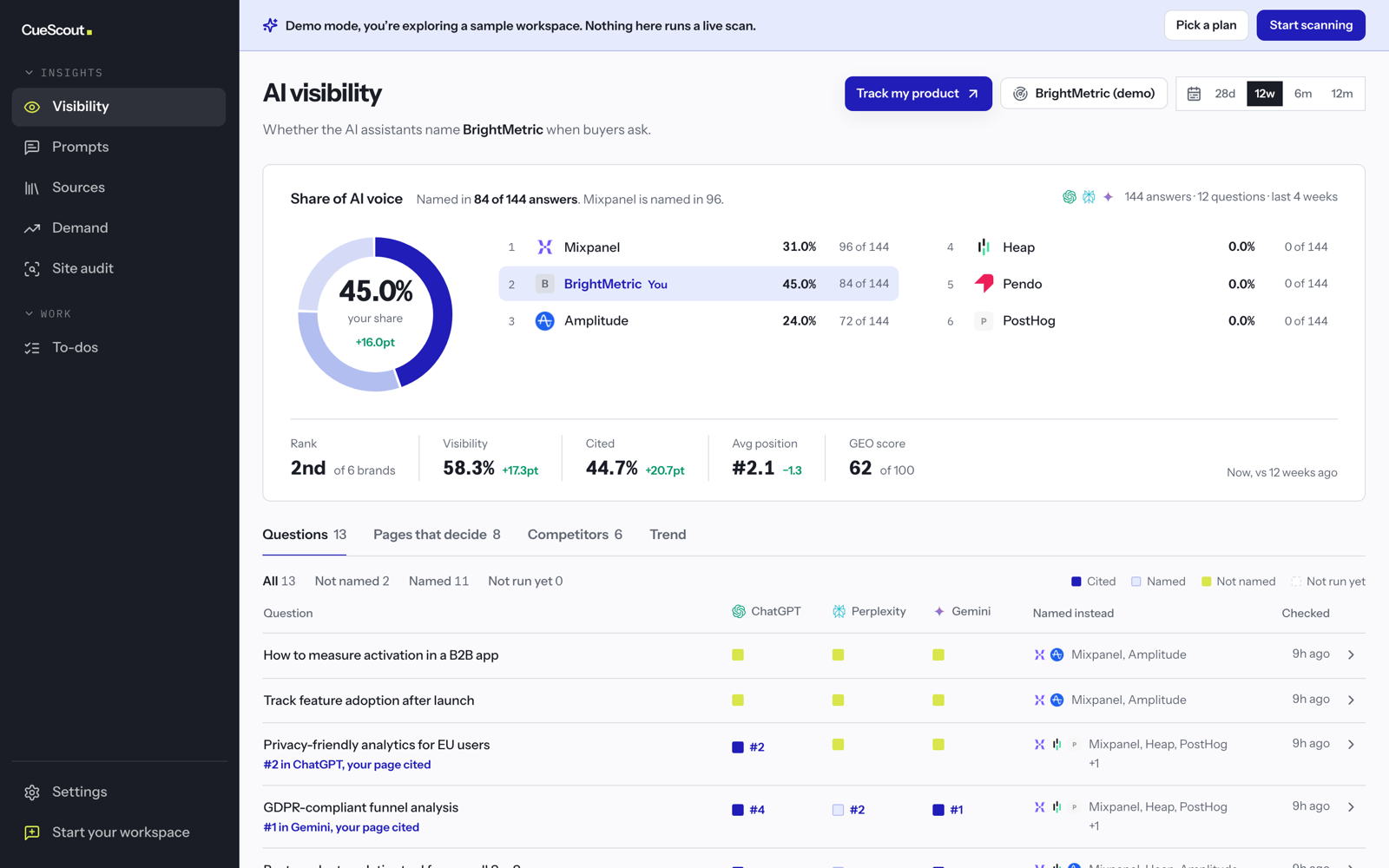Click the Not named legend color swatch
The image size is (1389, 868).
[x=1206, y=582]
